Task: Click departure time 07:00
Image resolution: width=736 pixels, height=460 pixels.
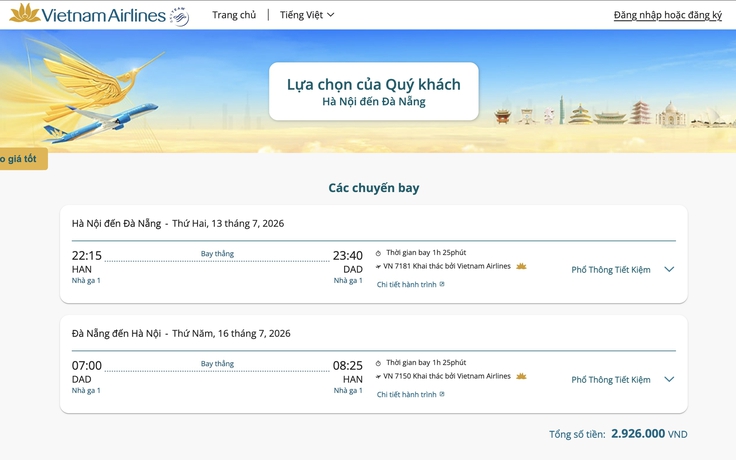Action: [x=86, y=365]
